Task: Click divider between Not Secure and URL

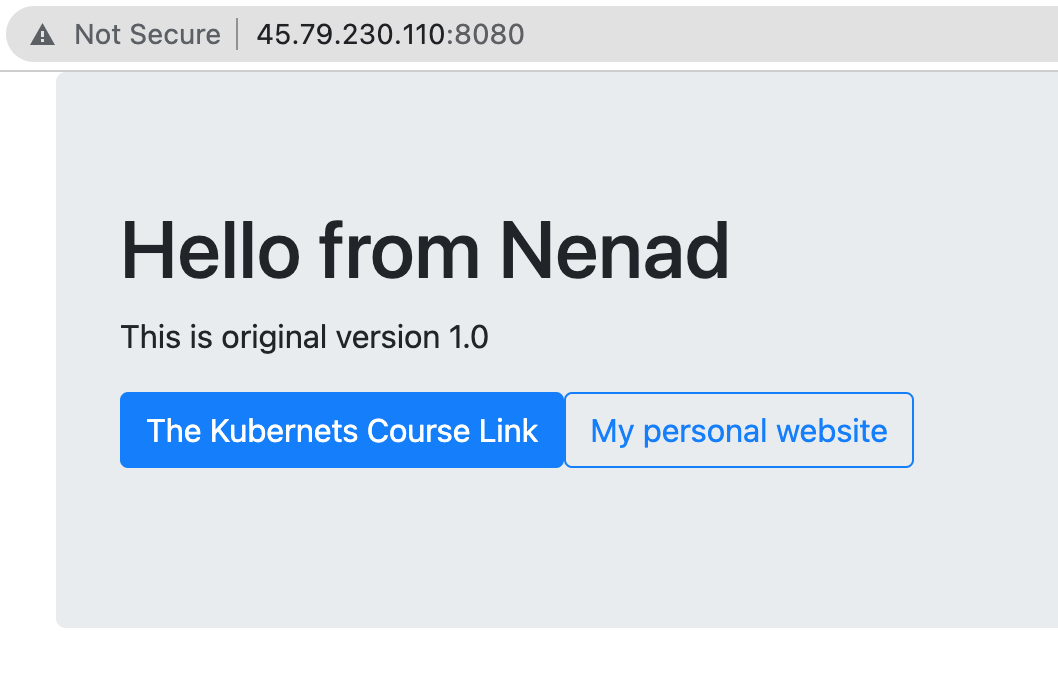Action: (x=238, y=34)
